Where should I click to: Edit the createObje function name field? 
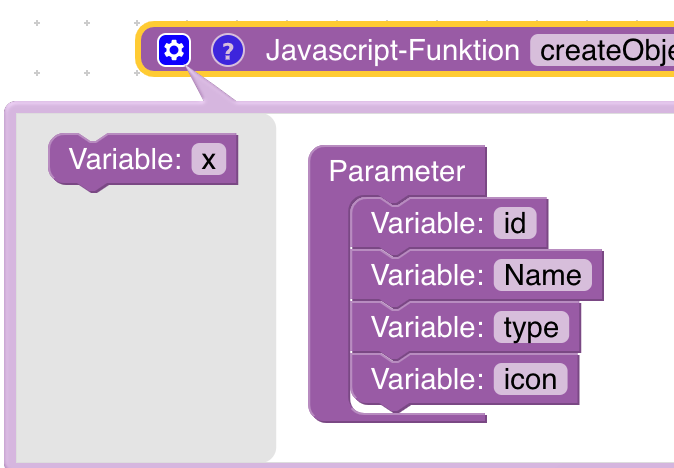click(x=602, y=50)
